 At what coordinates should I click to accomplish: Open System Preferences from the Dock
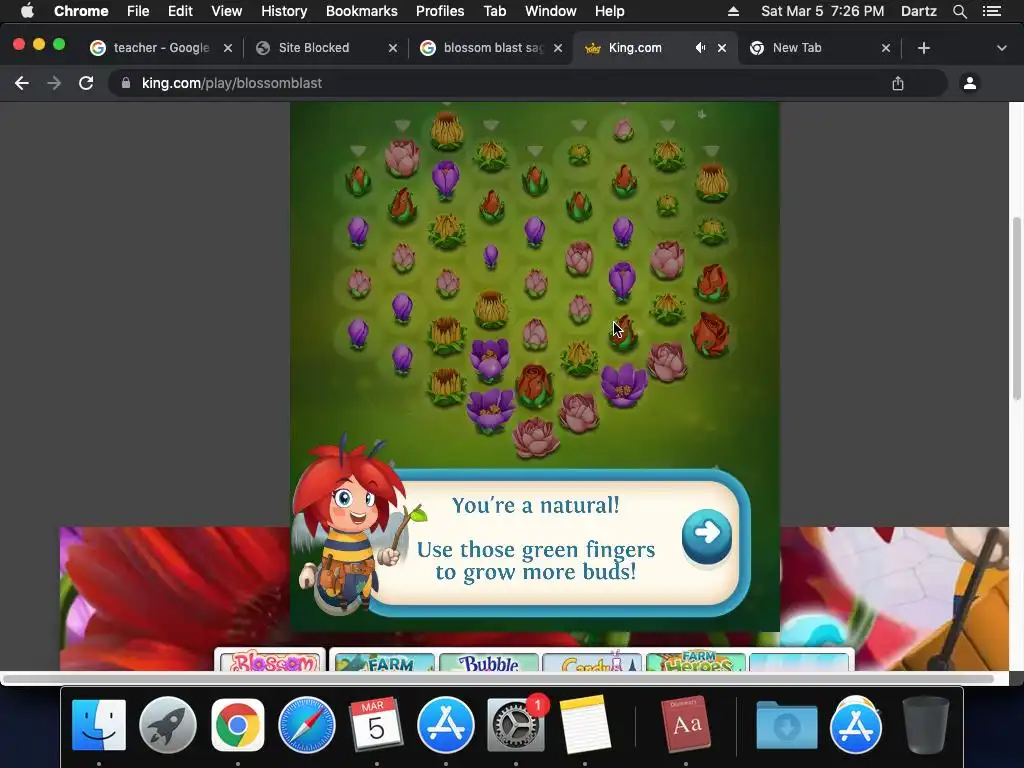coord(515,725)
